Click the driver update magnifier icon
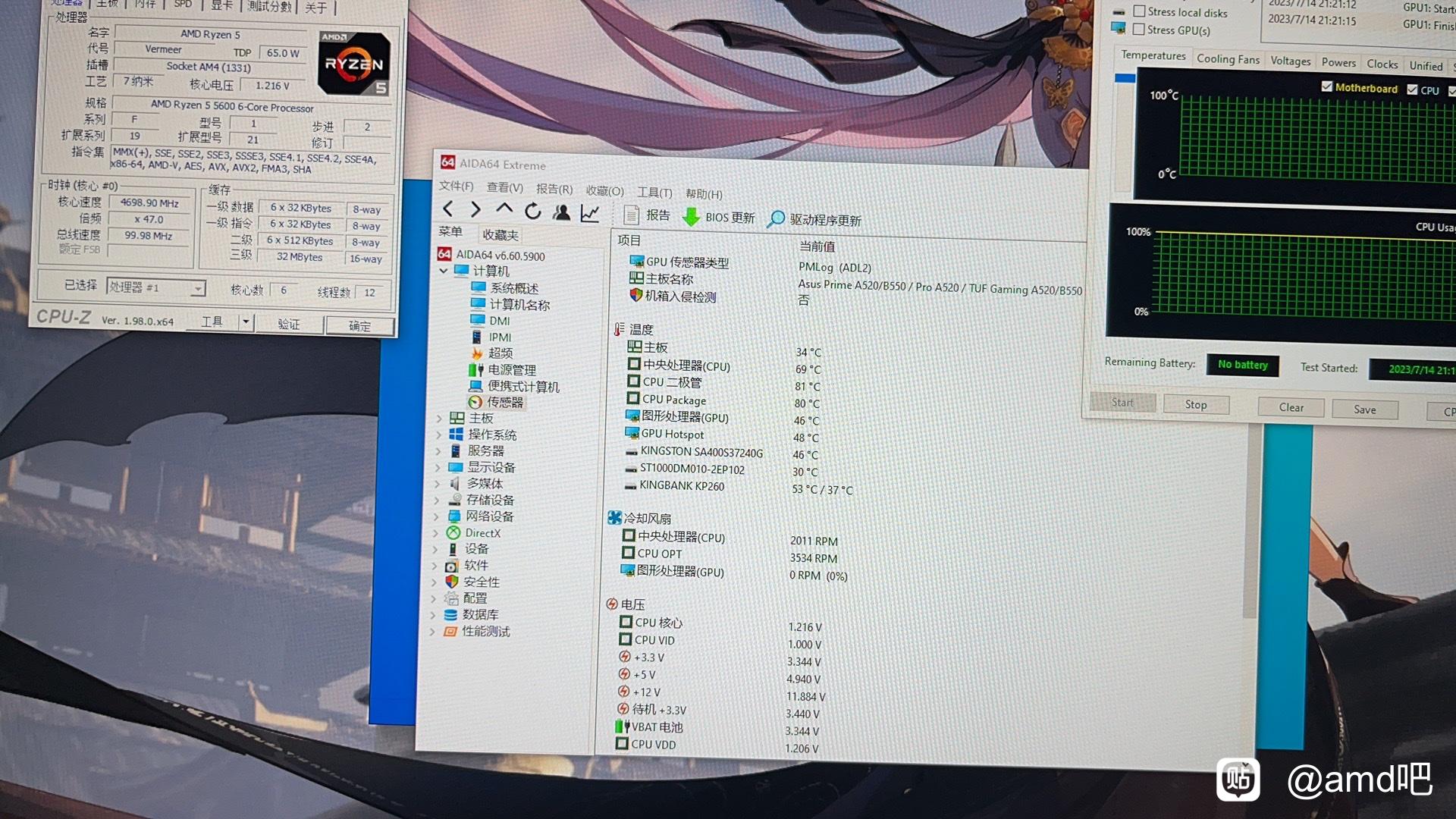1456x819 pixels. coord(776,219)
